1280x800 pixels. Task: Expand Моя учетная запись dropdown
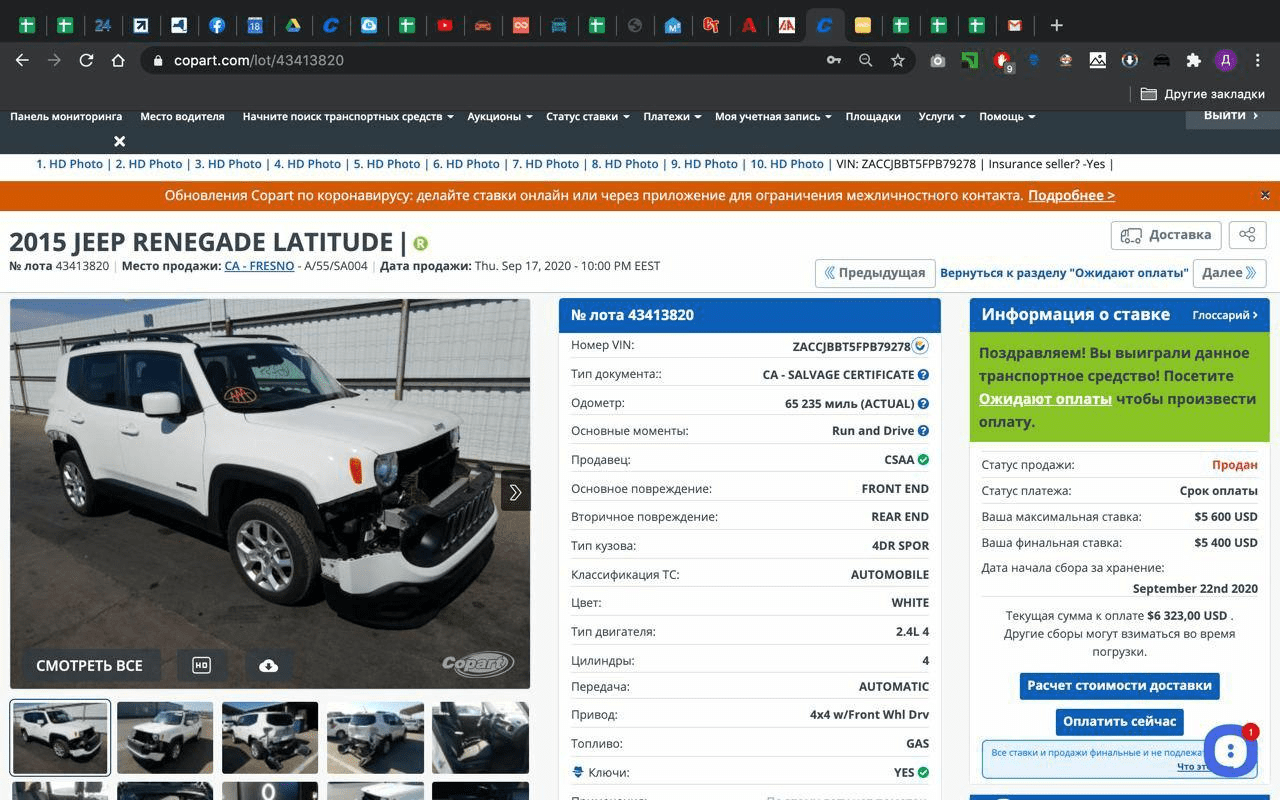[772, 117]
